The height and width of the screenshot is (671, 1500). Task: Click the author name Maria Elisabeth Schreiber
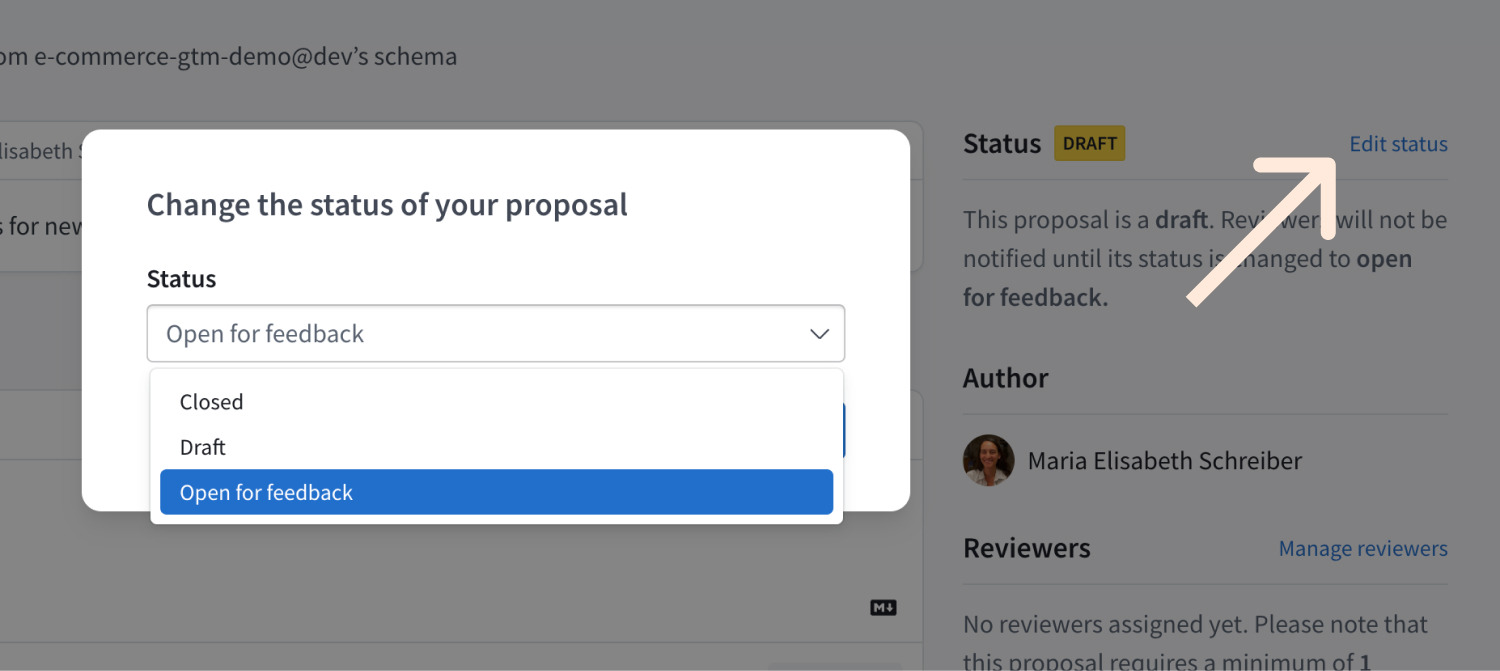[x=1164, y=460]
